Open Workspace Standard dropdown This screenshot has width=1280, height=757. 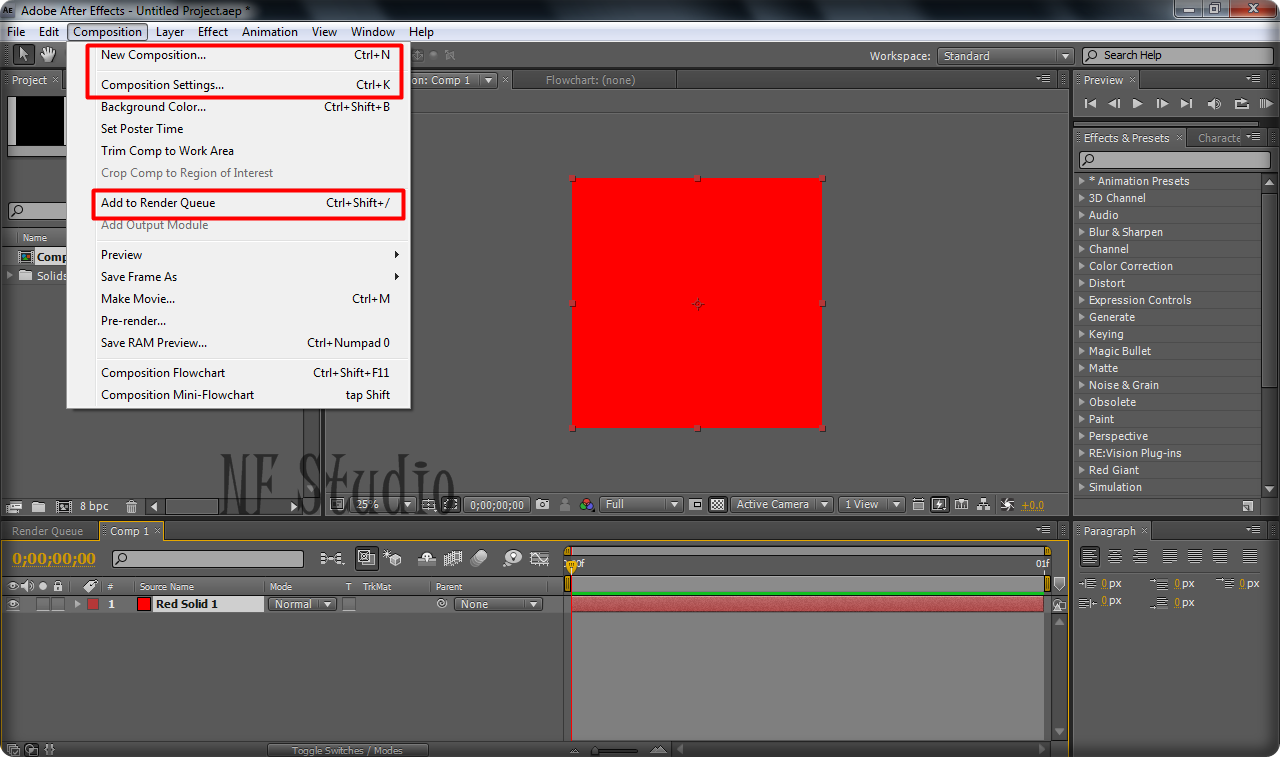coord(1006,56)
